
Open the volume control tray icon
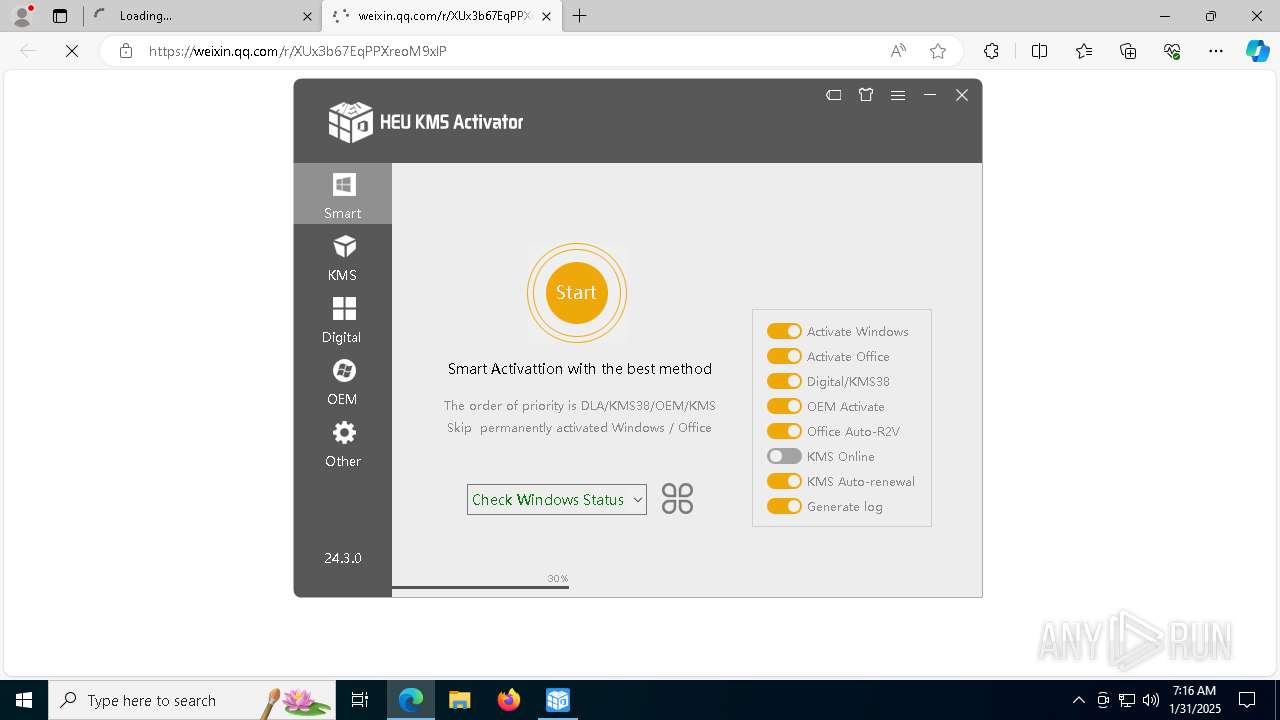[x=1151, y=700]
